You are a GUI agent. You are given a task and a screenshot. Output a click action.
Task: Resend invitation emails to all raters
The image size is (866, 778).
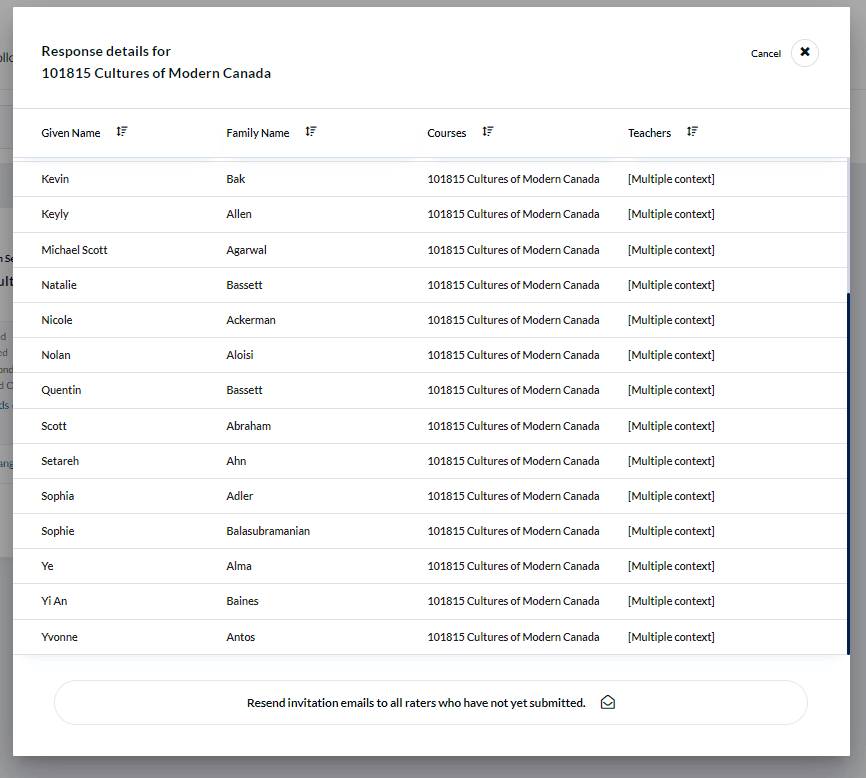(431, 702)
